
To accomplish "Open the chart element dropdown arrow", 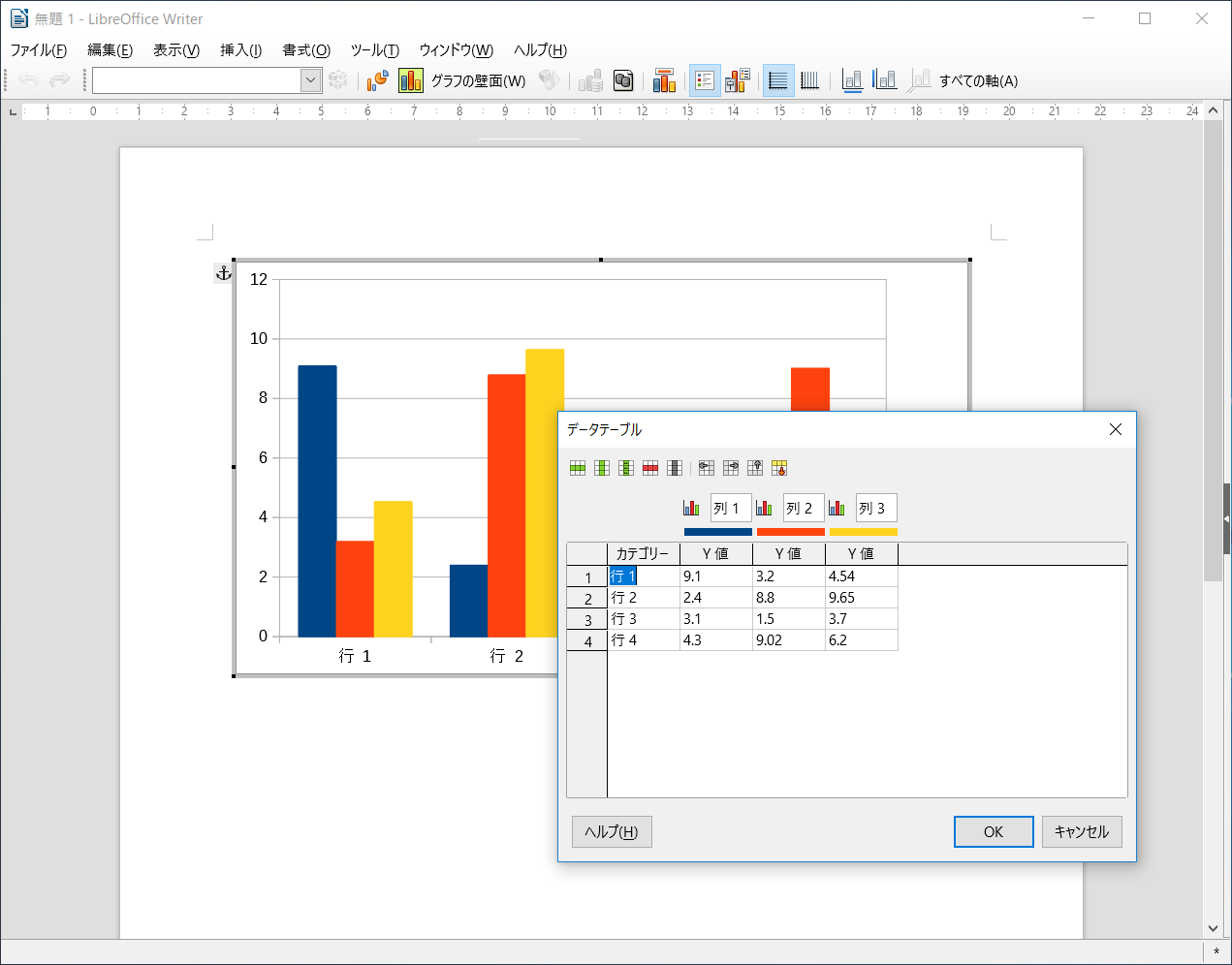I will (x=311, y=80).
